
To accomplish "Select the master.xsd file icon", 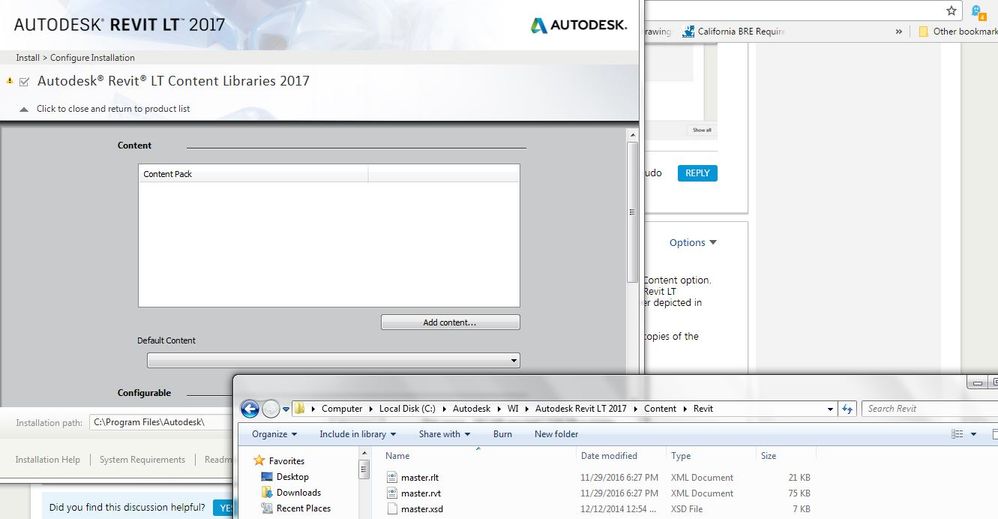I will [x=392, y=509].
